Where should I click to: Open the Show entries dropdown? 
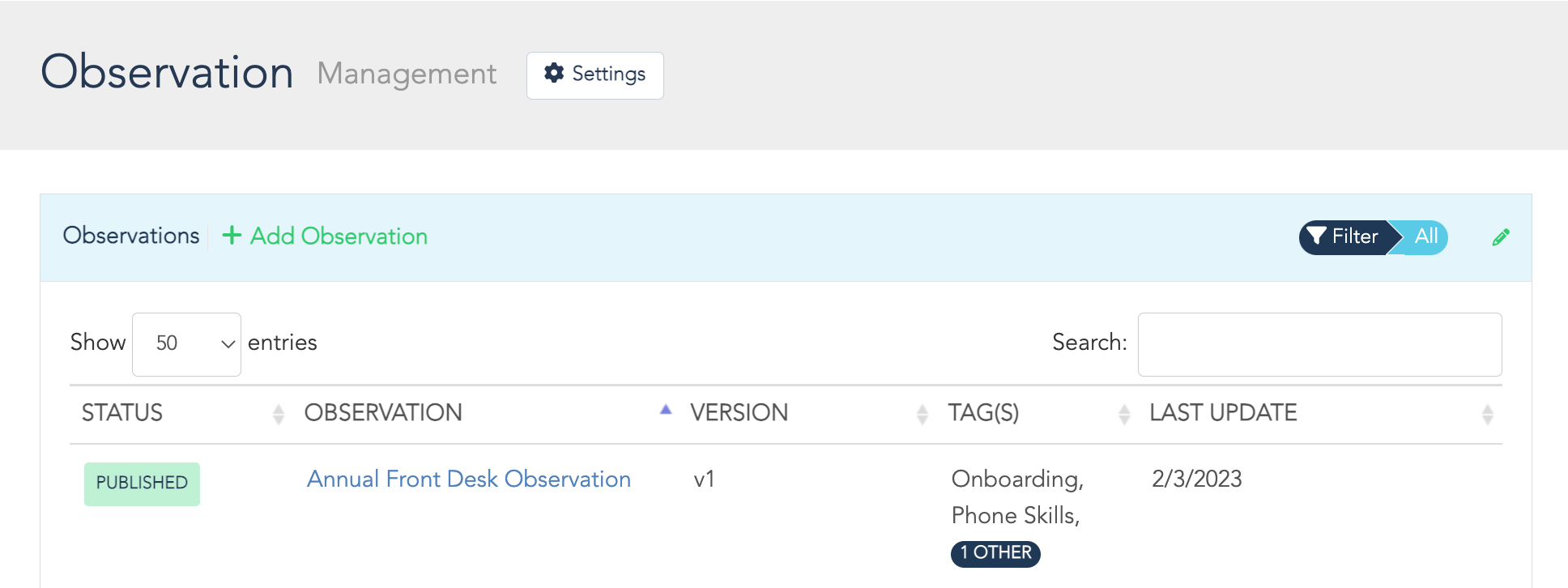pyautogui.click(x=186, y=344)
